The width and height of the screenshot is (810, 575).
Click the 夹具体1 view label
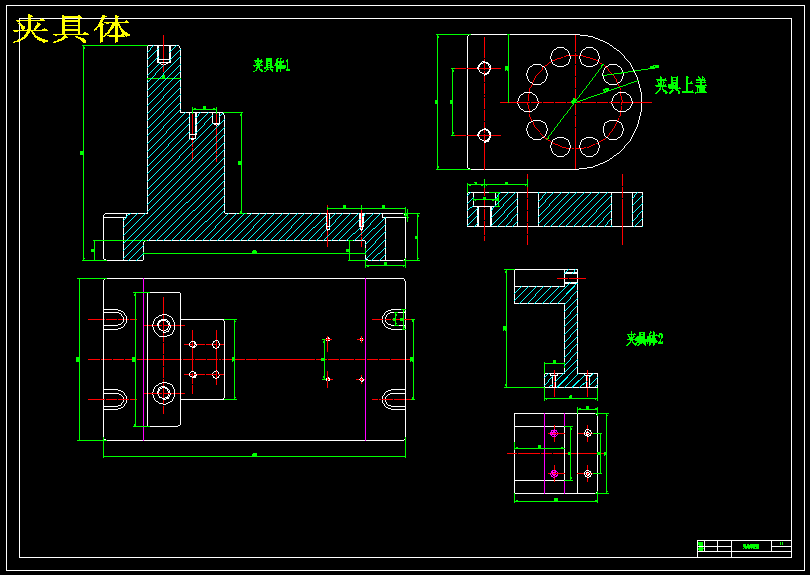(x=272, y=65)
